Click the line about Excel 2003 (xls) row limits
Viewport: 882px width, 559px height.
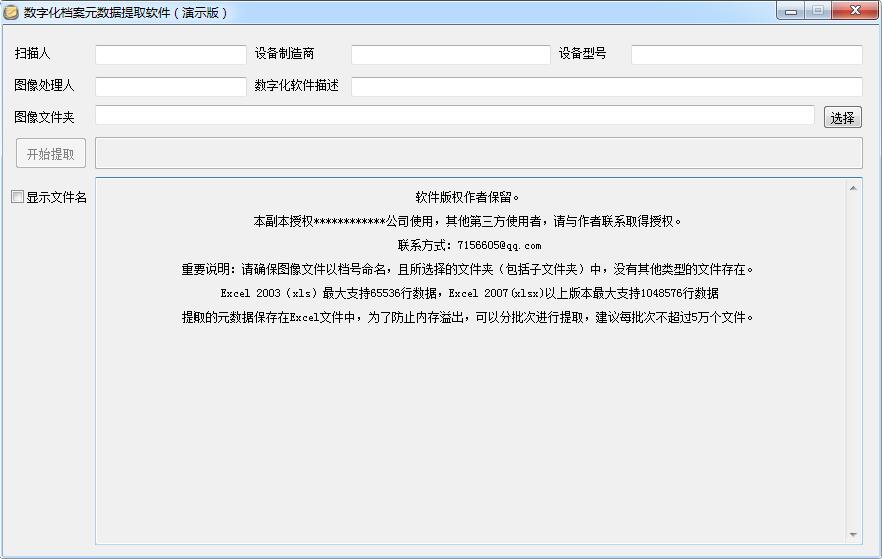click(x=469, y=293)
